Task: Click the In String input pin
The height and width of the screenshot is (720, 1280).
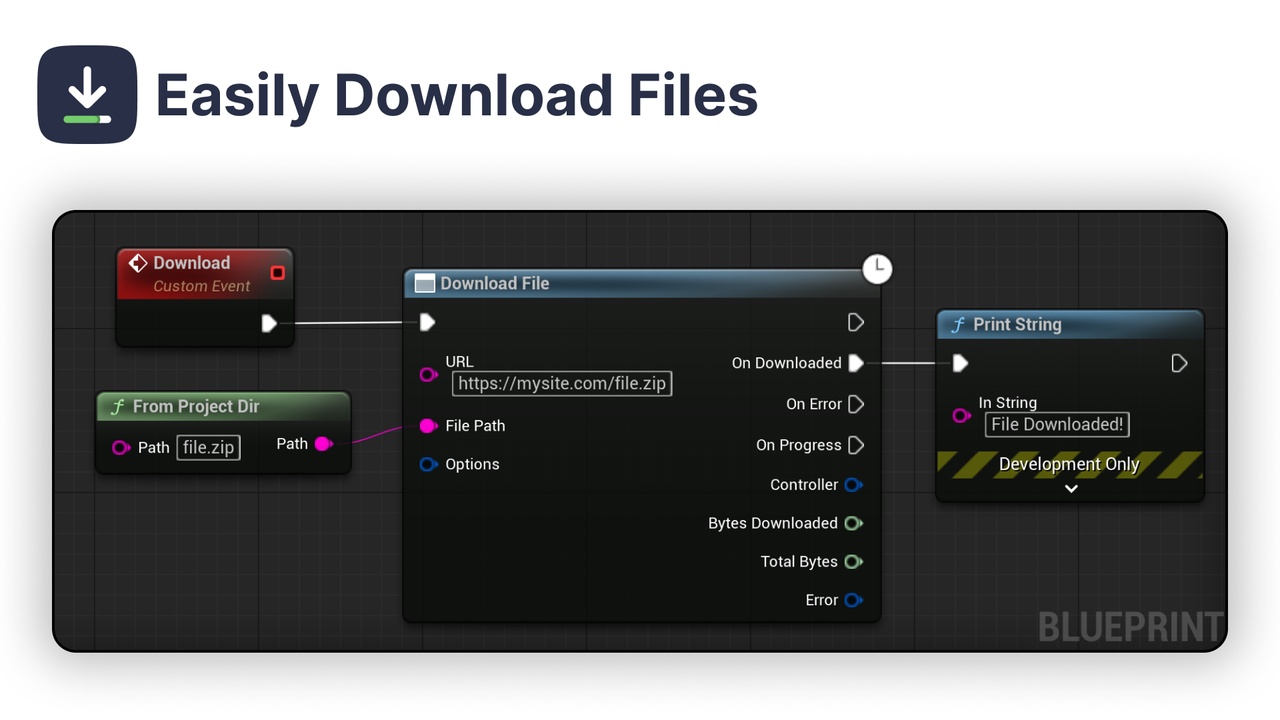Action: click(962, 415)
